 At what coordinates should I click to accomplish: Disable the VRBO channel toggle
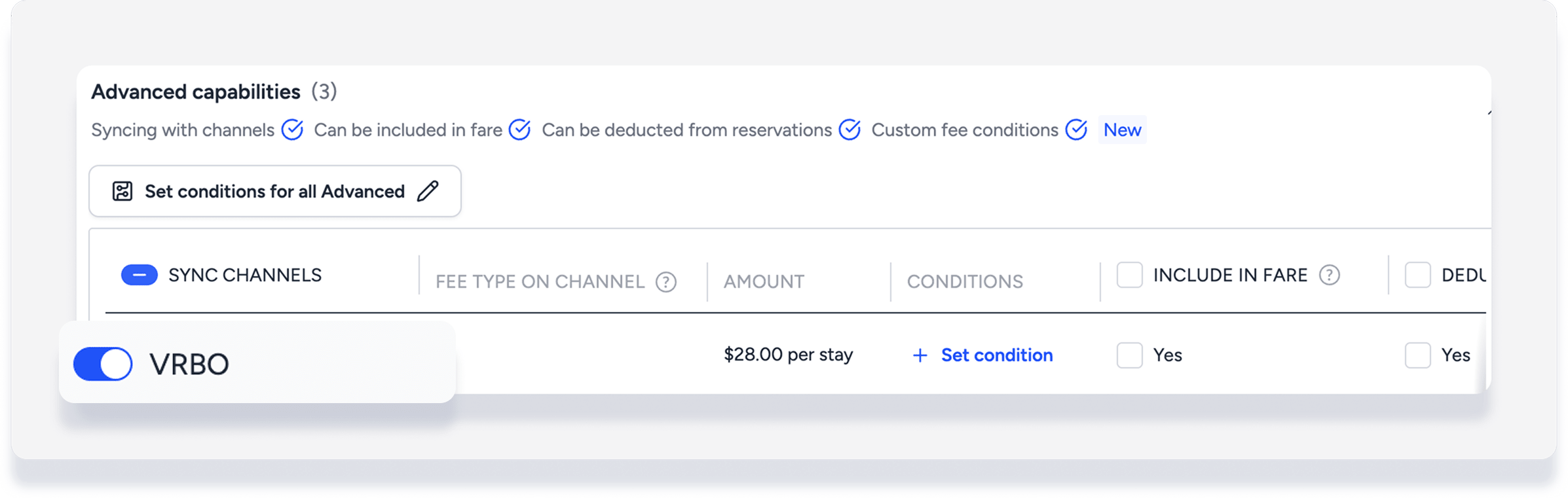(103, 364)
